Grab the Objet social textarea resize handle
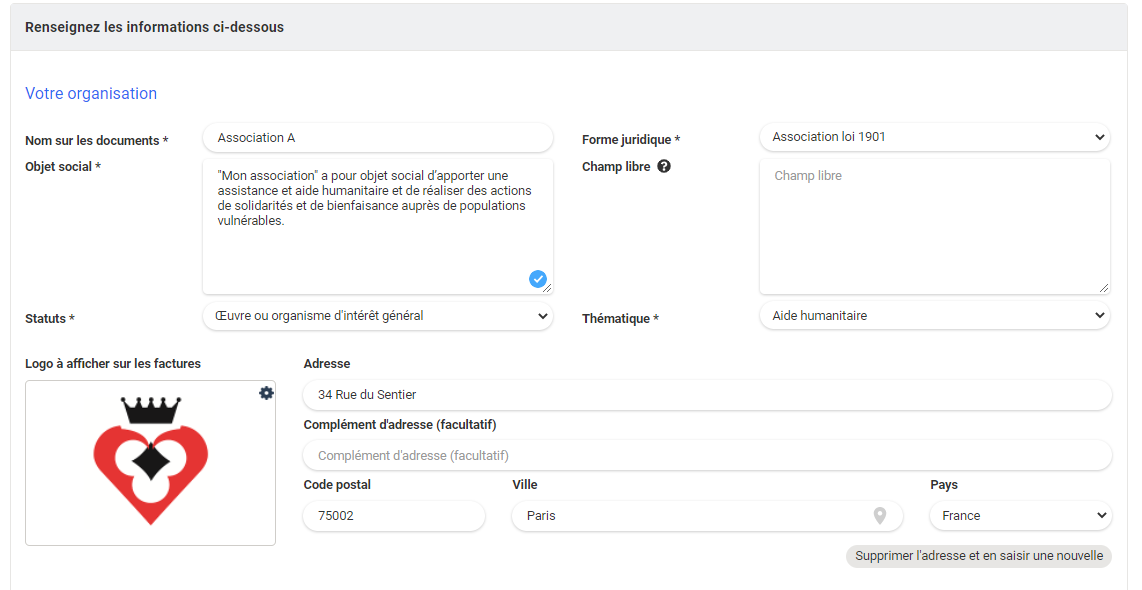Viewport: 1142px width, 590px height. 547,288
